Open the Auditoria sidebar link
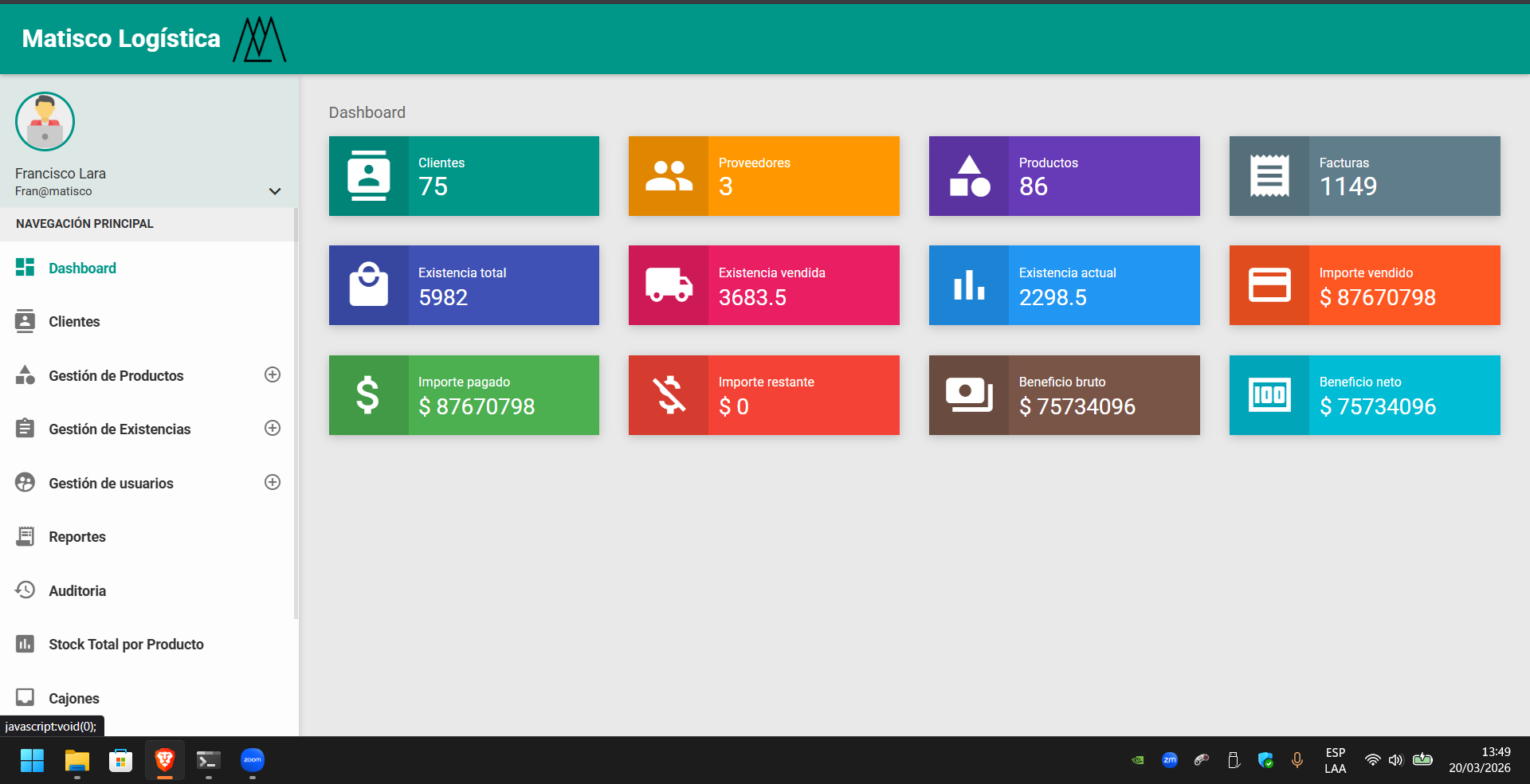This screenshot has width=1530, height=784. pos(77,591)
